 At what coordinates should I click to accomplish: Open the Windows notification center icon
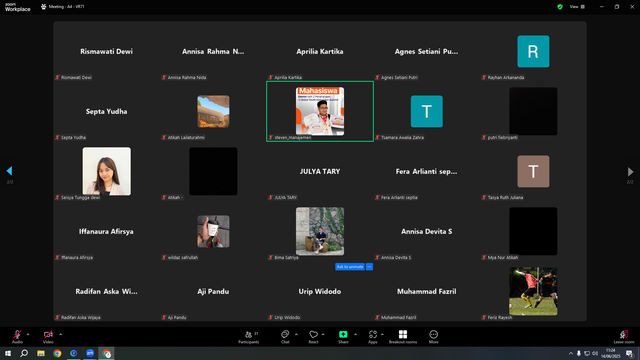pos(629,353)
